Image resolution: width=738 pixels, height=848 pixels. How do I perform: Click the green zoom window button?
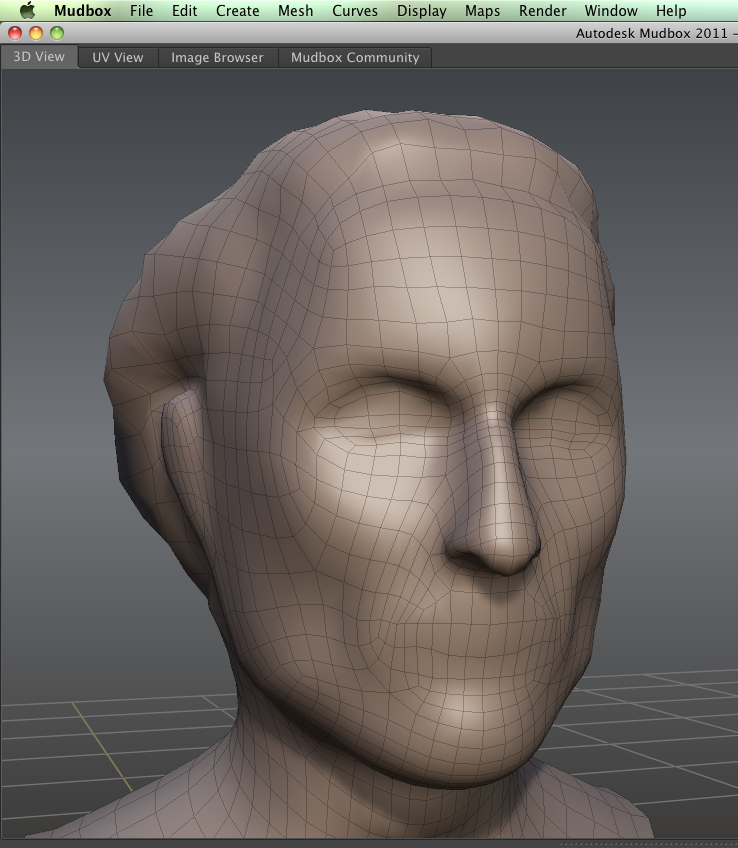click(x=57, y=33)
